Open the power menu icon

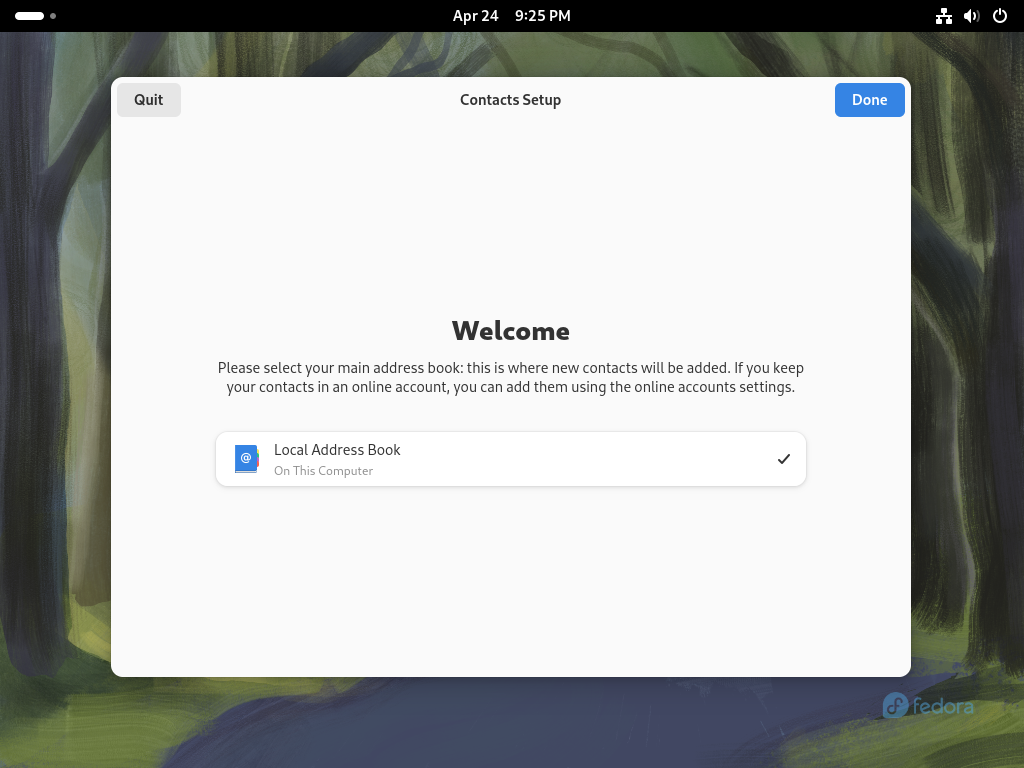pyautogui.click(x=1000, y=16)
